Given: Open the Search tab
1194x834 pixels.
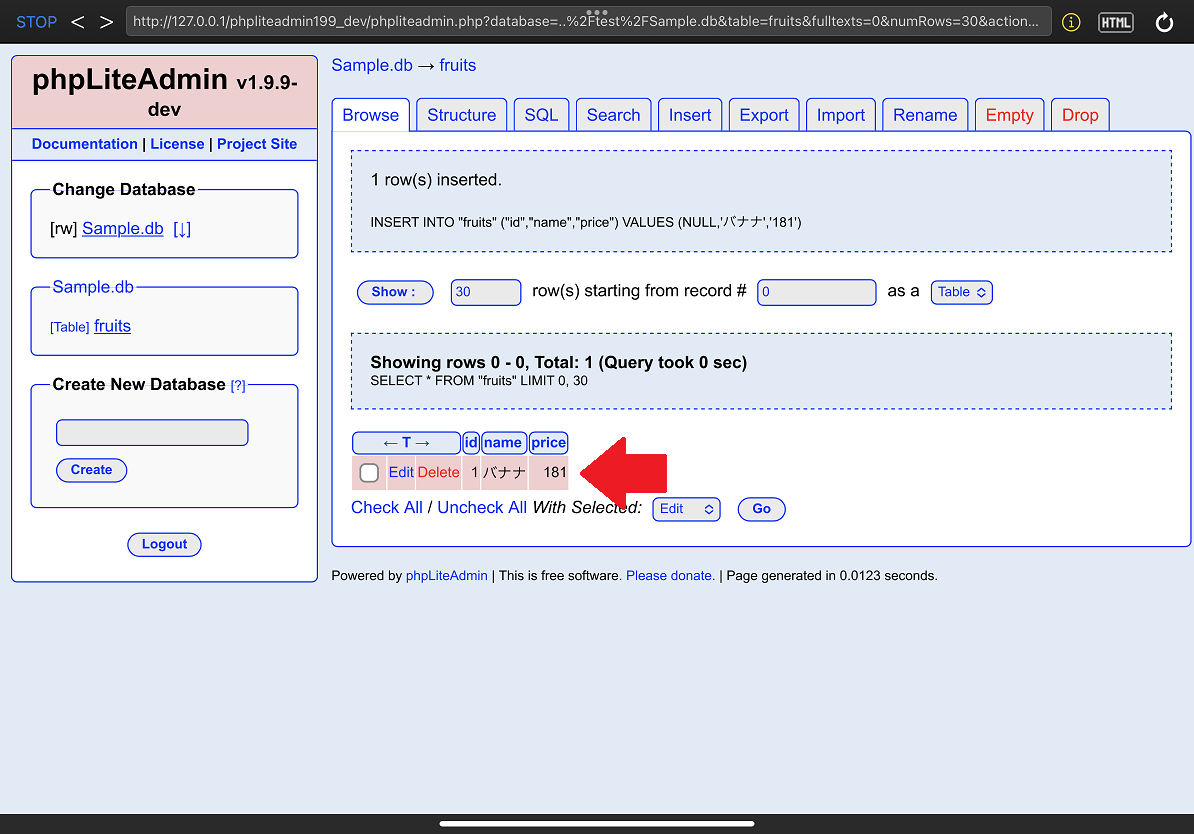Looking at the screenshot, I should click(614, 115).
